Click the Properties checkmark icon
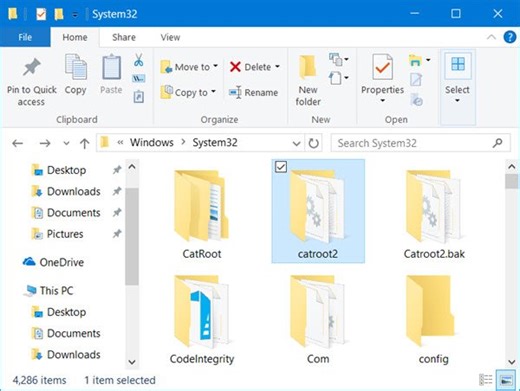Screen dimensions: 520x391 pyautogui.click(x=382, y=67)
